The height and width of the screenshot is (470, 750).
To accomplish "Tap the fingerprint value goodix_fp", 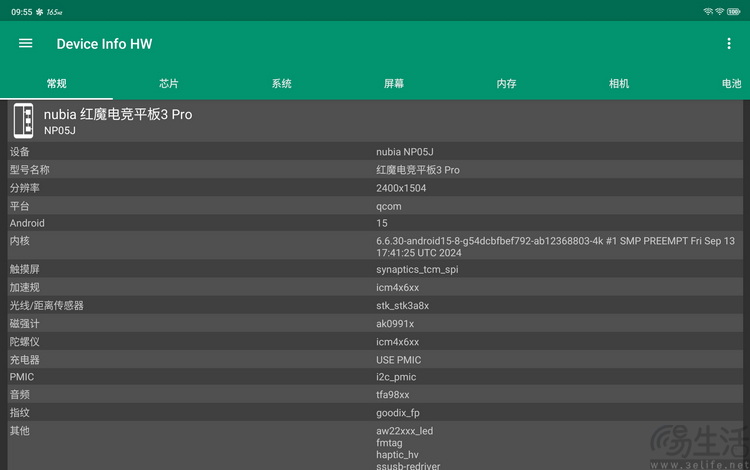I will (x=397, y=413).
